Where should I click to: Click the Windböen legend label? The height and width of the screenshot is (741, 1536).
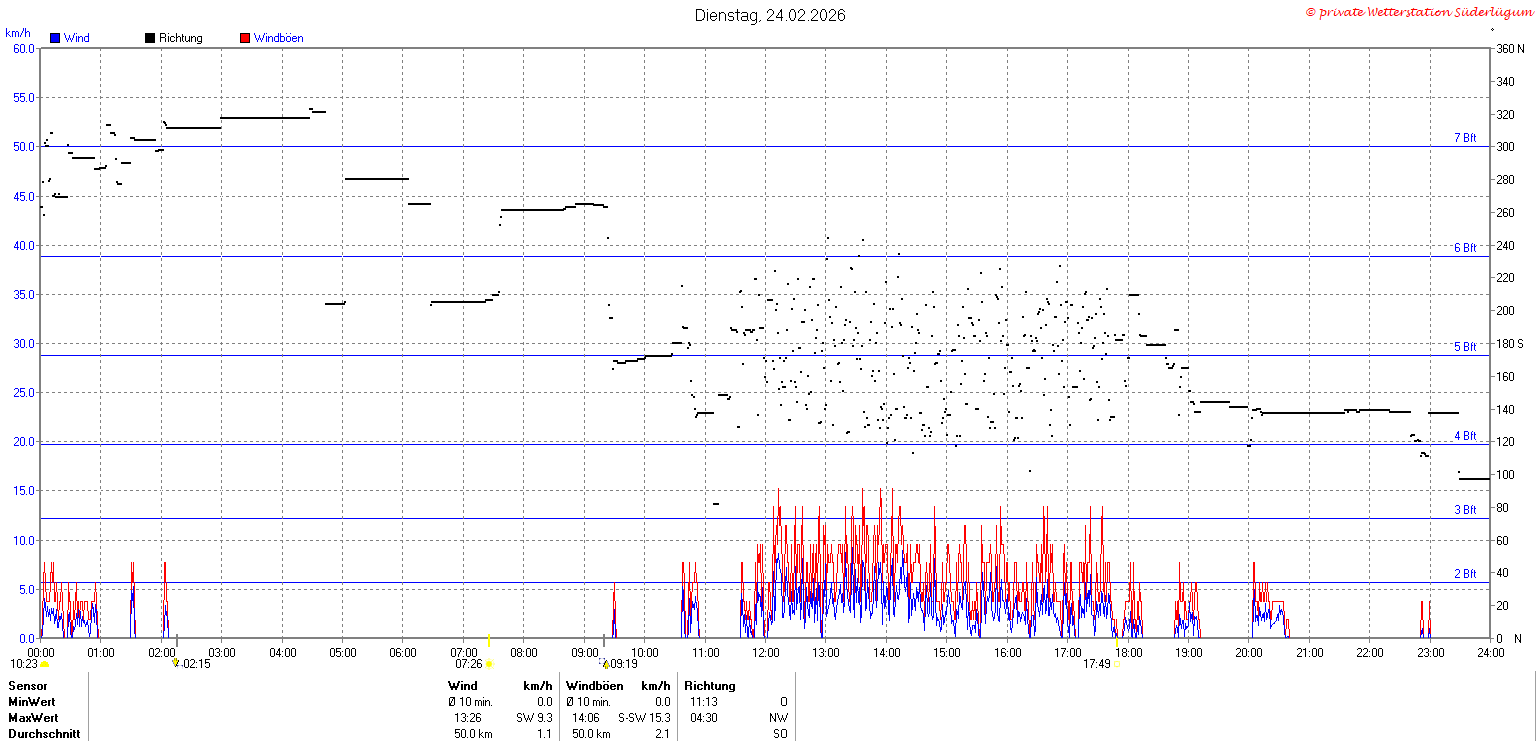[x=279, y=38]
